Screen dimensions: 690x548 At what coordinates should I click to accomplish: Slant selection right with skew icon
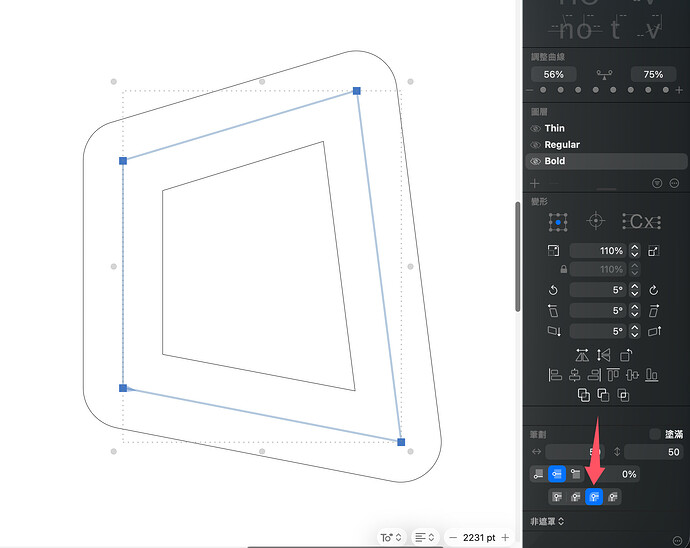[x=653, y=311]
